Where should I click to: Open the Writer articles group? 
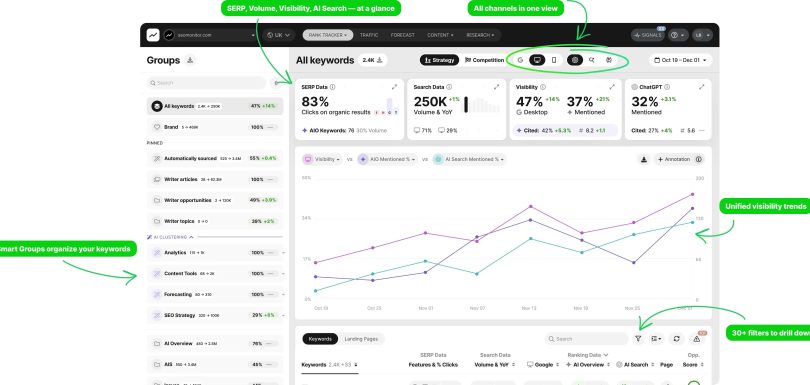pyautogui.click(x=215, y=179)
